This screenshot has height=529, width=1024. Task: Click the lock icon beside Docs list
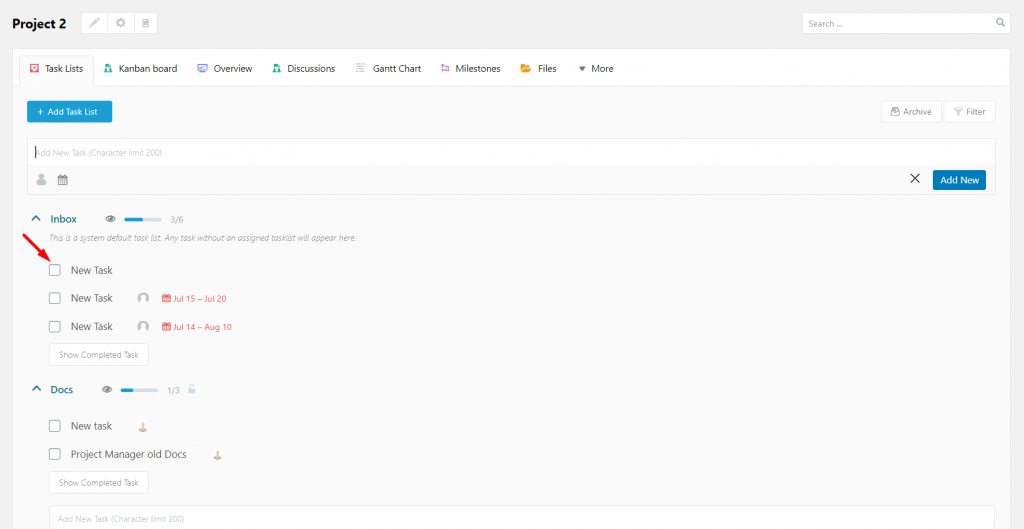[x=191, y=389]
